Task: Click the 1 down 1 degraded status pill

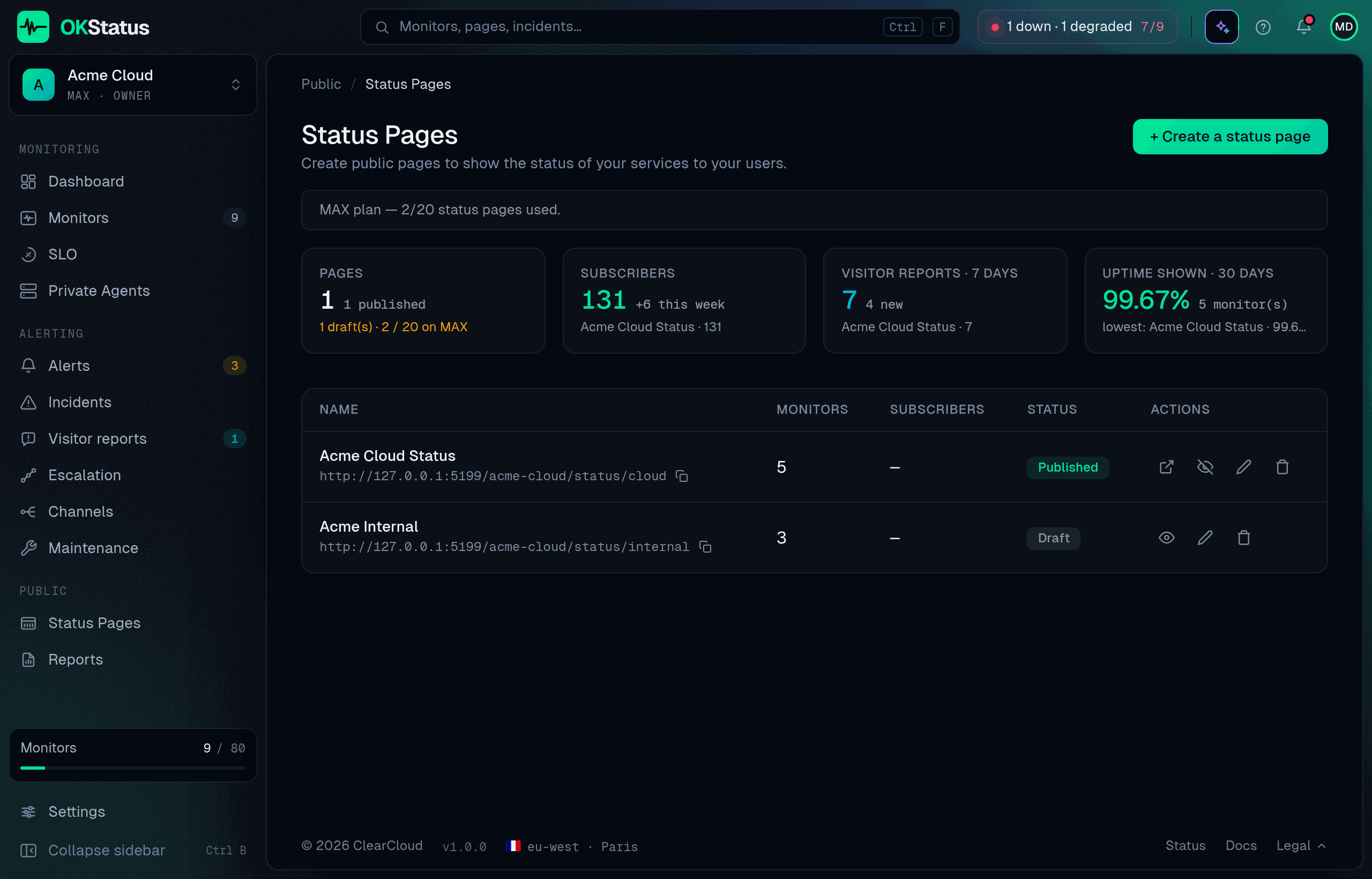Action: (1077, 27)
